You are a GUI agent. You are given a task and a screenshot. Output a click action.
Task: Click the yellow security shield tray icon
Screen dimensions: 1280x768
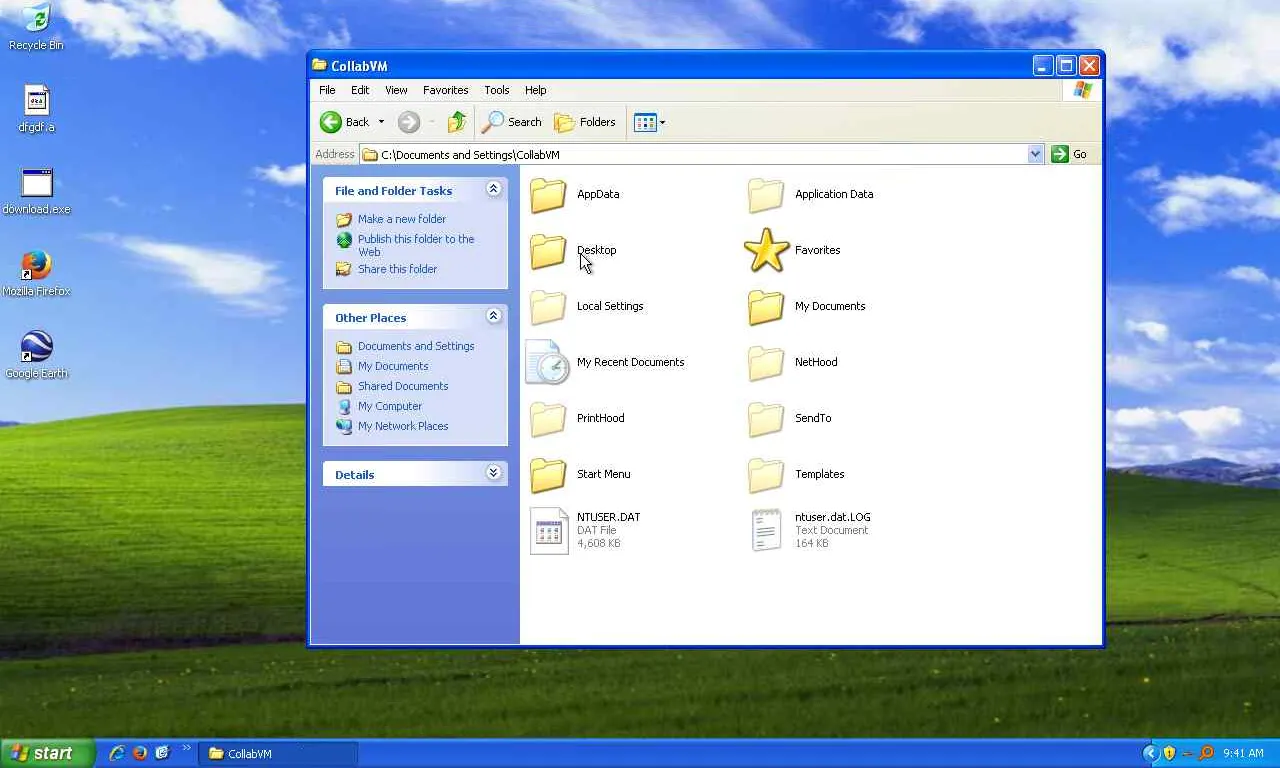coord(1169,753)
